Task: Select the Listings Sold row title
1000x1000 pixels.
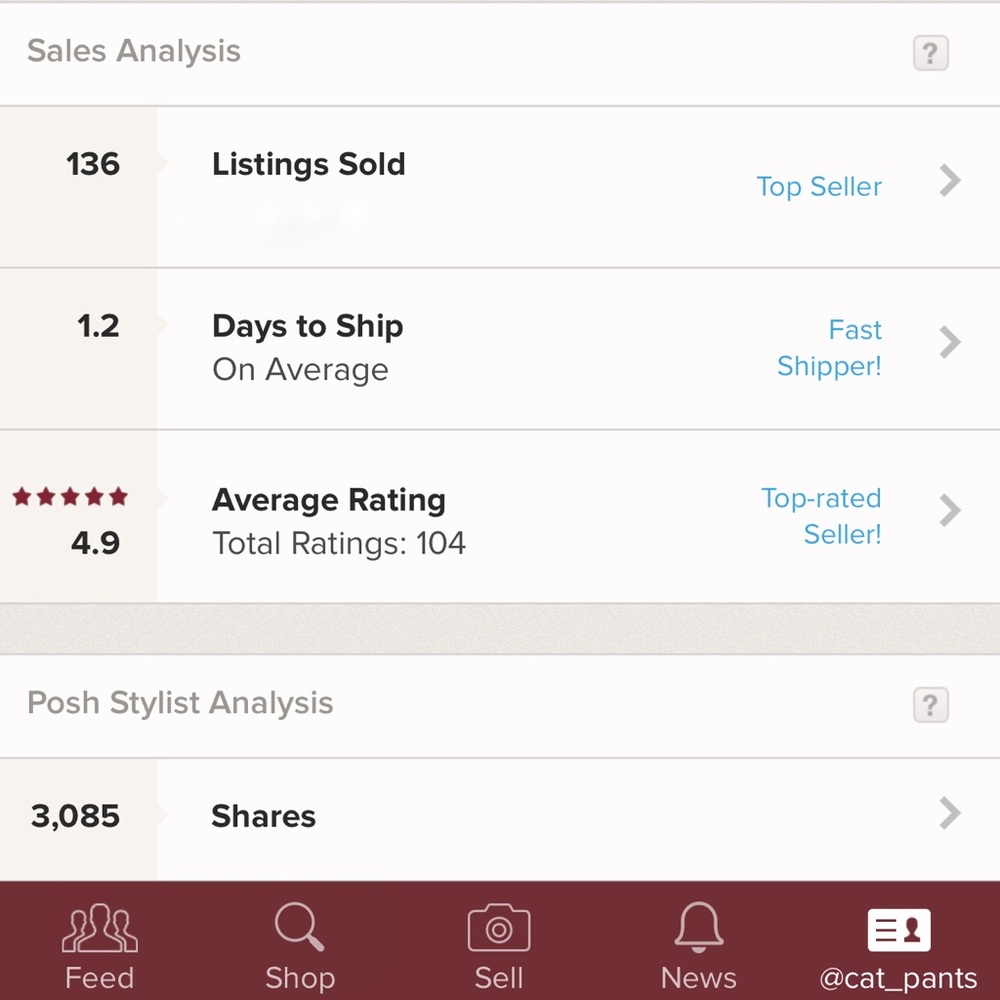Action: (x=309, y=165)
